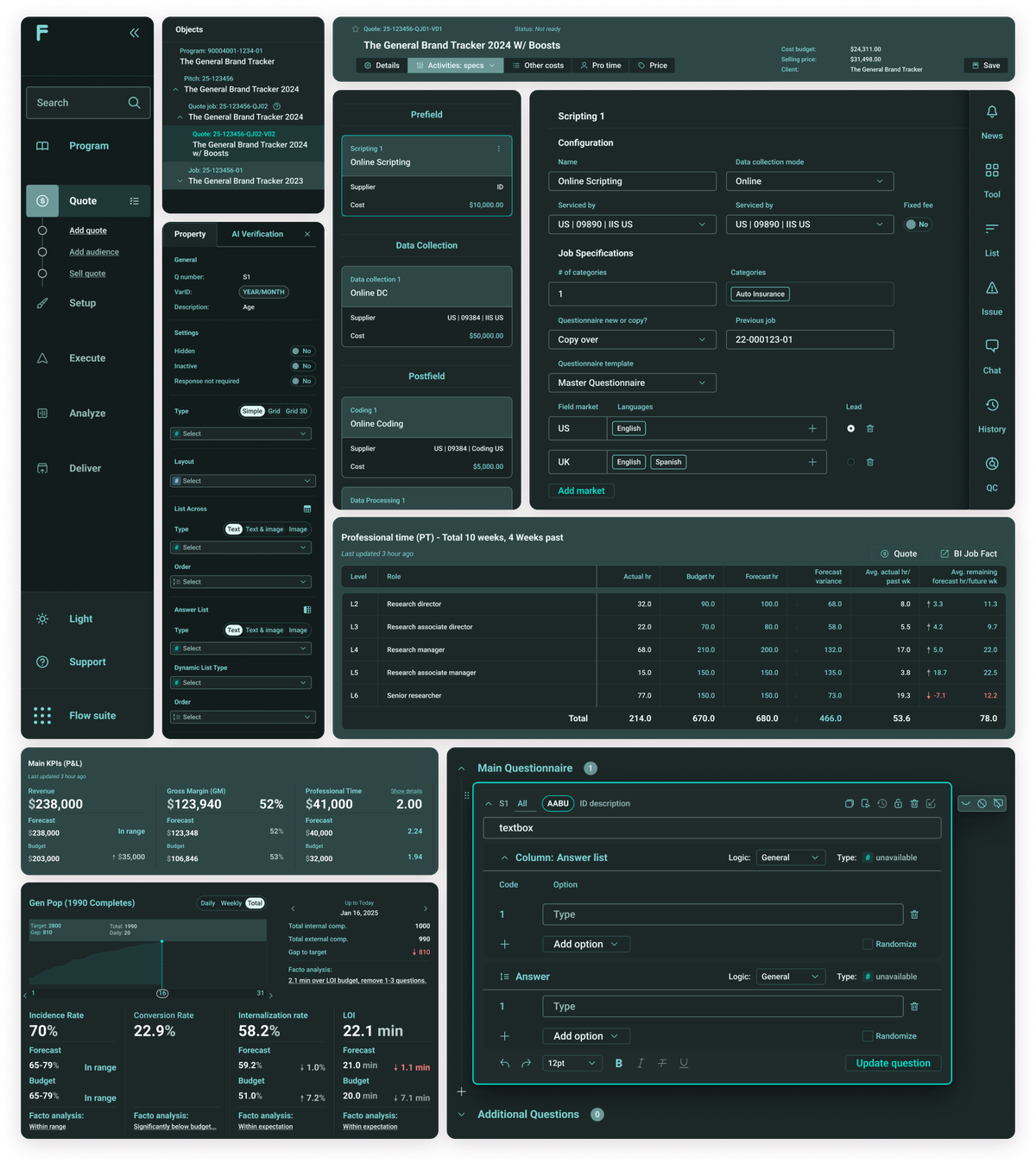Open the Dynamic List Type dropdown
1036x1164 pixels.
click(x=243, y=683)
